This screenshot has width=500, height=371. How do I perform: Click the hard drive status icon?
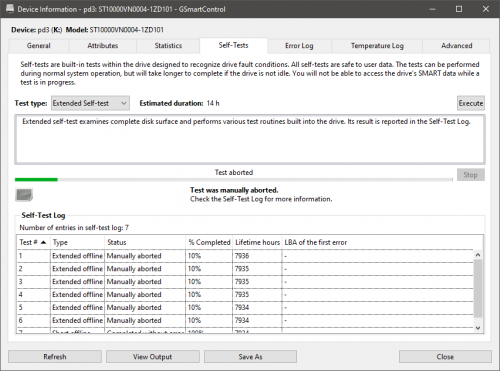tap(24, 195)
